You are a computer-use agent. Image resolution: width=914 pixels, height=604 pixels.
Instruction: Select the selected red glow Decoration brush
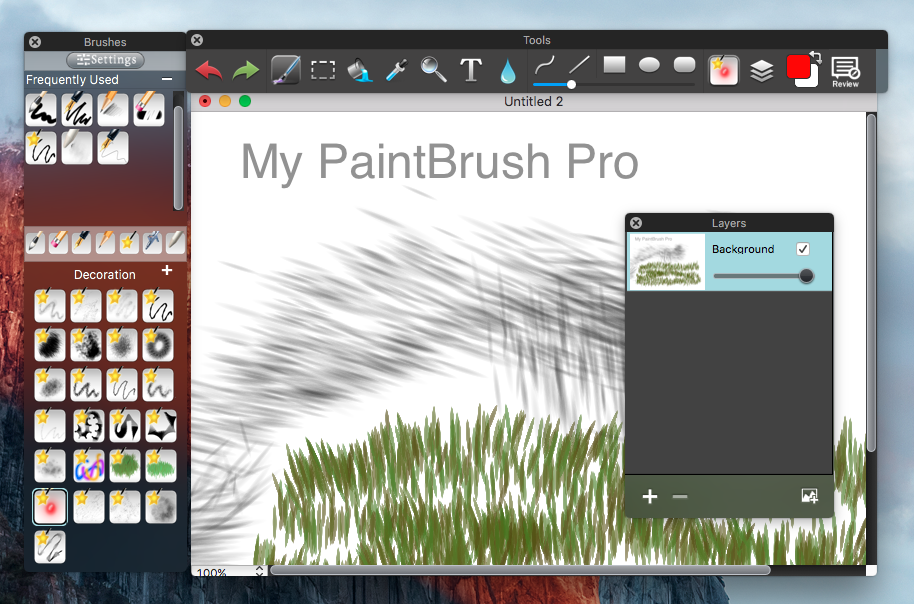[50, 507]
